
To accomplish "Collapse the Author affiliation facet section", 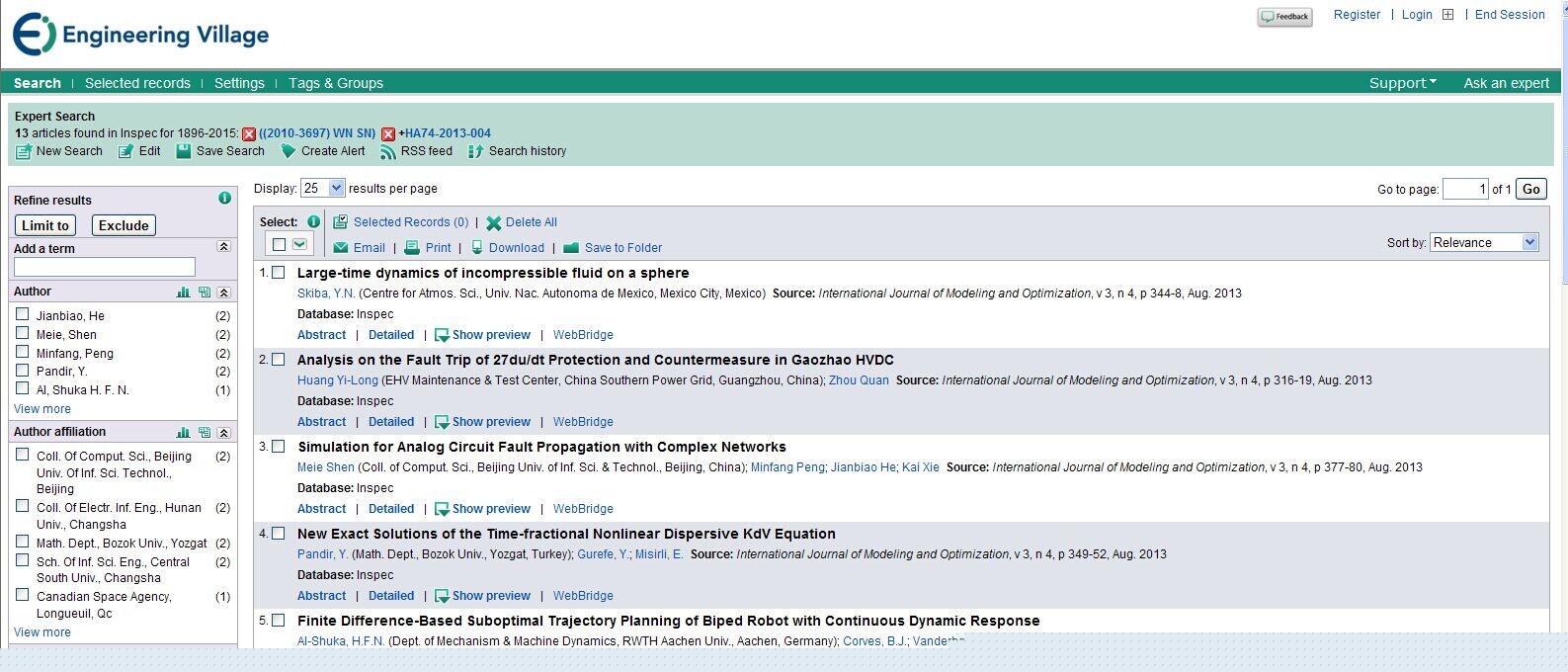I will tap(223, 433).
